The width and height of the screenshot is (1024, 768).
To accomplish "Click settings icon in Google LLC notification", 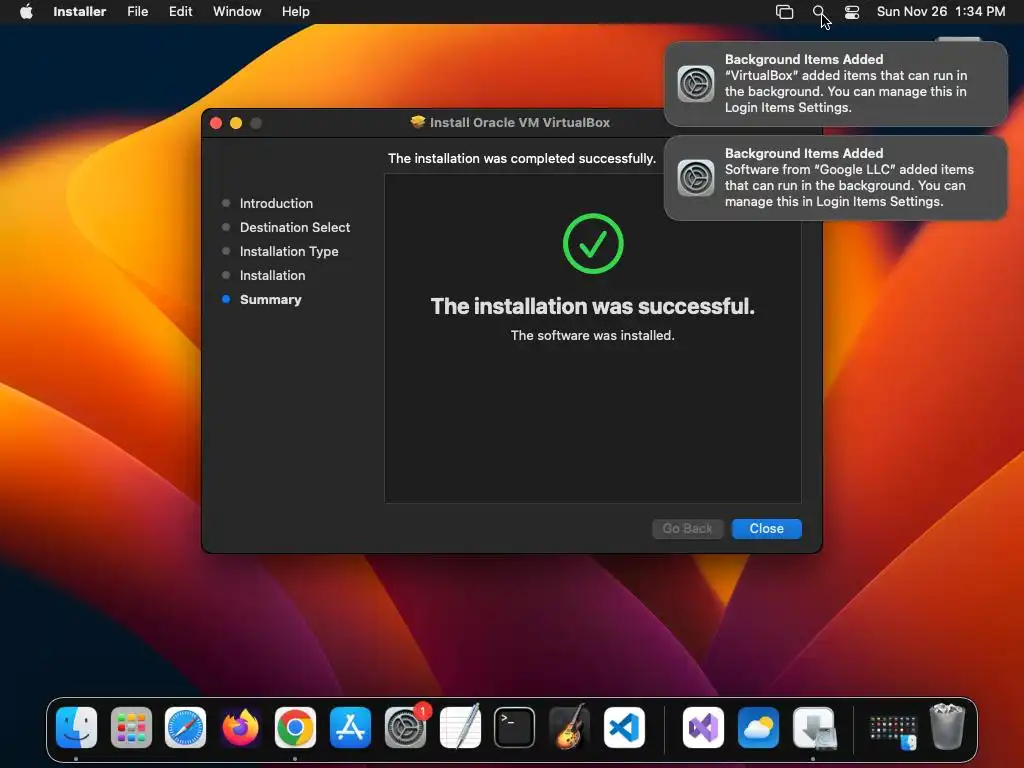I will (x=696, y=178).
